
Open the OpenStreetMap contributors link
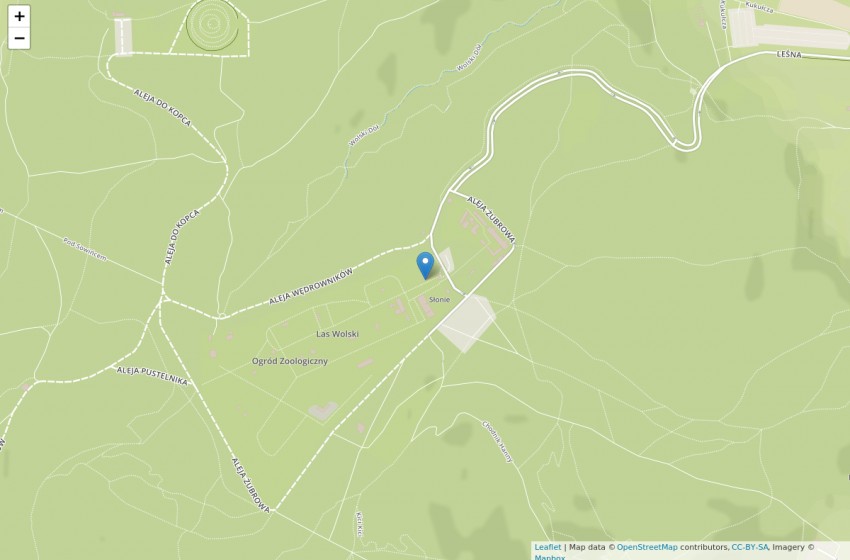click(x=647, y=547)
